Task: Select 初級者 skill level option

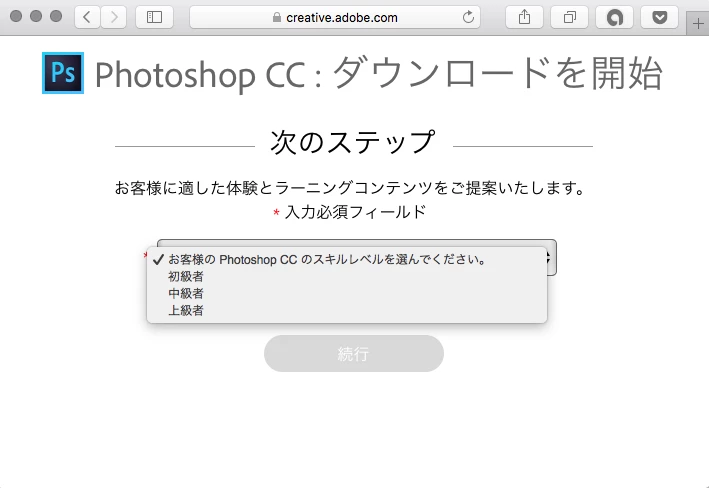Action: (347, 276)
